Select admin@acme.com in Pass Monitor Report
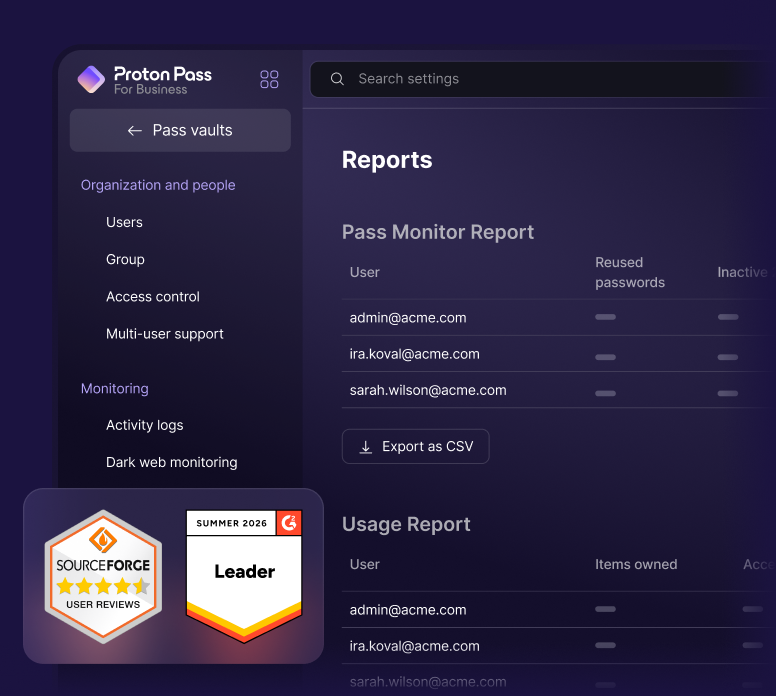The height and width of the screenshot is (696, 776). pyautogui.click(x=408, y=318)
